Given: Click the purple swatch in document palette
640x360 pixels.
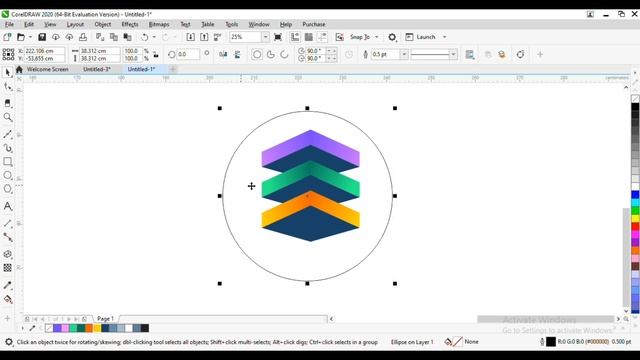Looking at the screenshot, I should pos(57,328).
